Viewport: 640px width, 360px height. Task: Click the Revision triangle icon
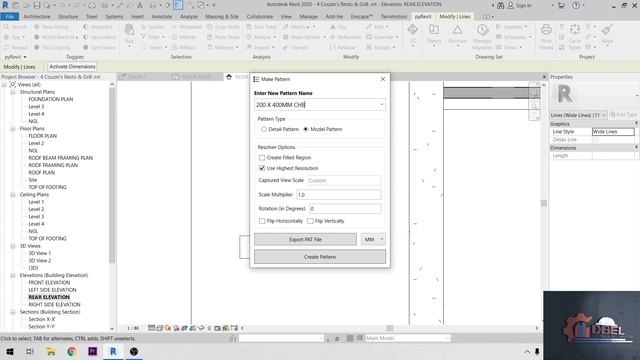[x=458, y=31]
